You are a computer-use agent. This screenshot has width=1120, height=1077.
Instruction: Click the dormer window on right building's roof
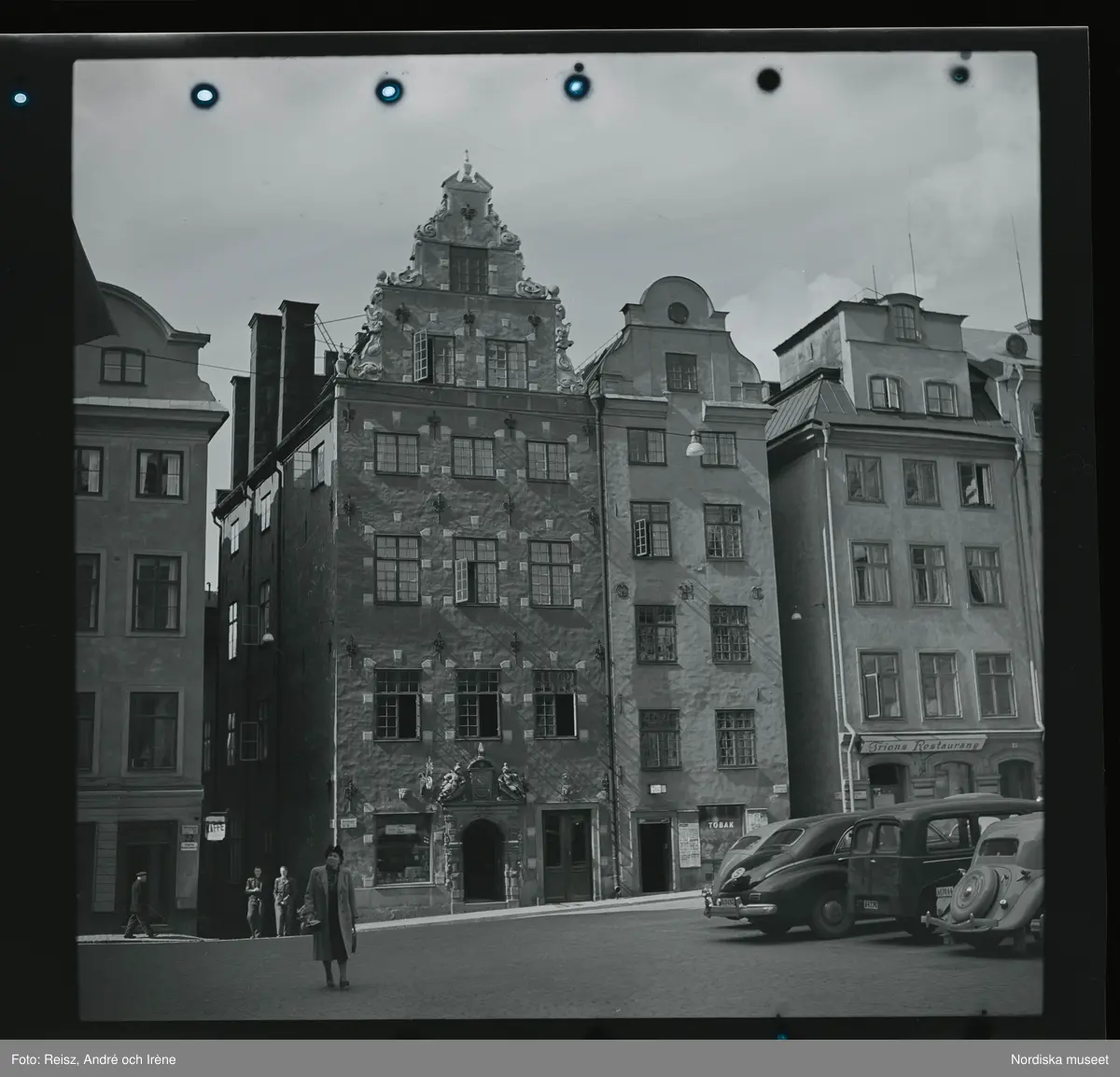pyautogui.click(x=903, y=322)
